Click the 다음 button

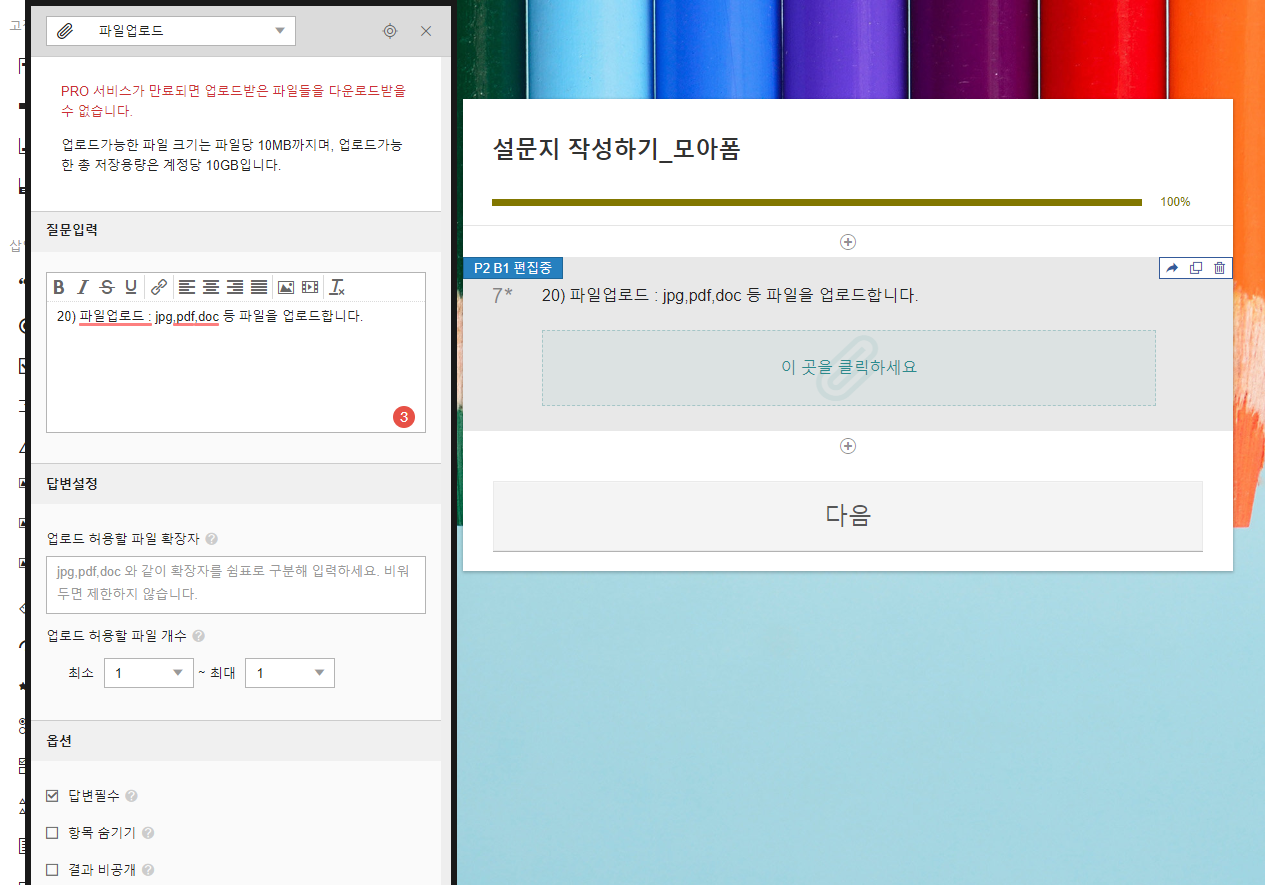click(848, 516)
